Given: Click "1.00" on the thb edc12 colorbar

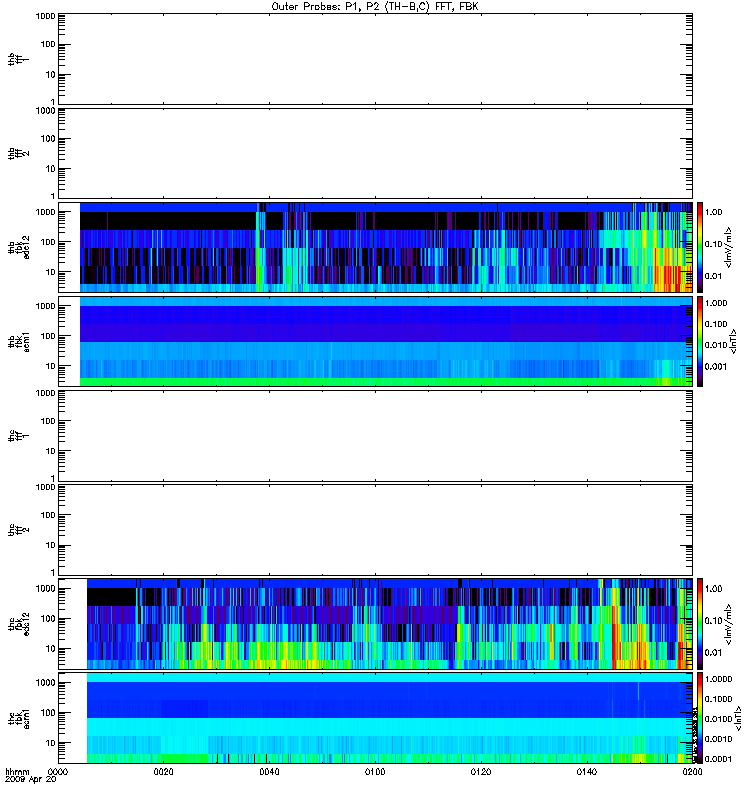Looking at the screenshot, I should pyautogui.click(x=714, y=212).
